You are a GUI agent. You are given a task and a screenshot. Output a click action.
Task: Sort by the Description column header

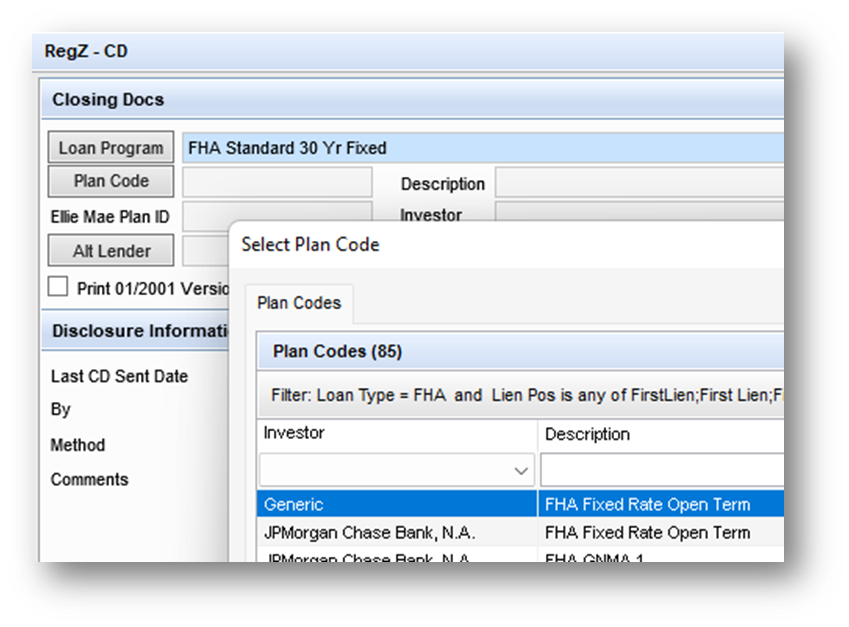click(x=660, y=434)
